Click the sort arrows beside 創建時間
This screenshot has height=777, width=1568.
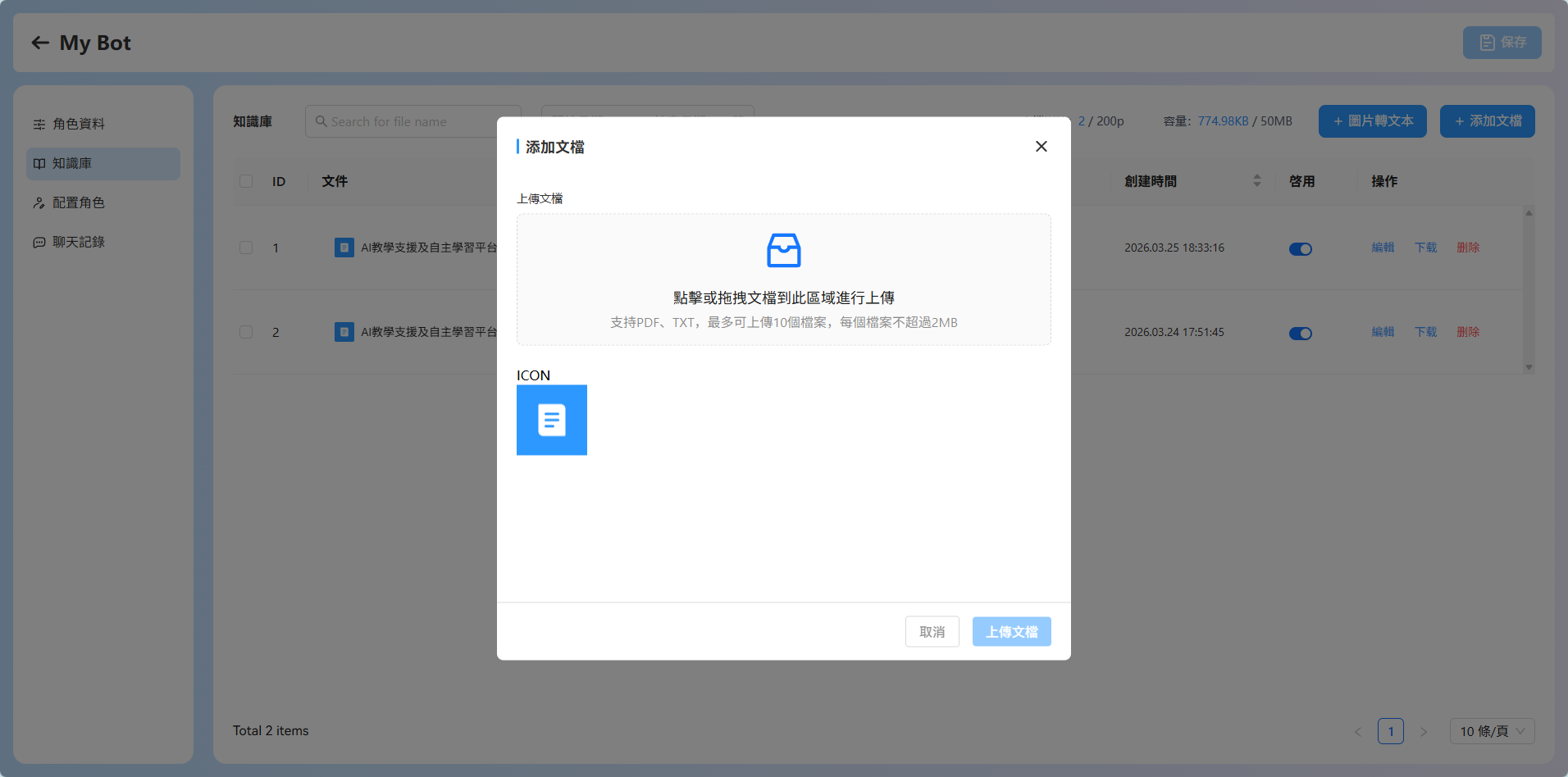click(x=1257, y=180)
